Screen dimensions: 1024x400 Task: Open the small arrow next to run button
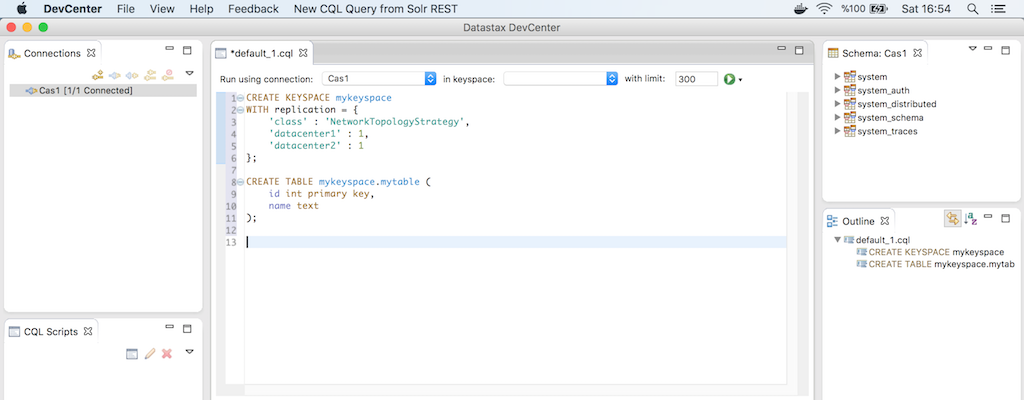pyautogui.click(x=741, y=80)
